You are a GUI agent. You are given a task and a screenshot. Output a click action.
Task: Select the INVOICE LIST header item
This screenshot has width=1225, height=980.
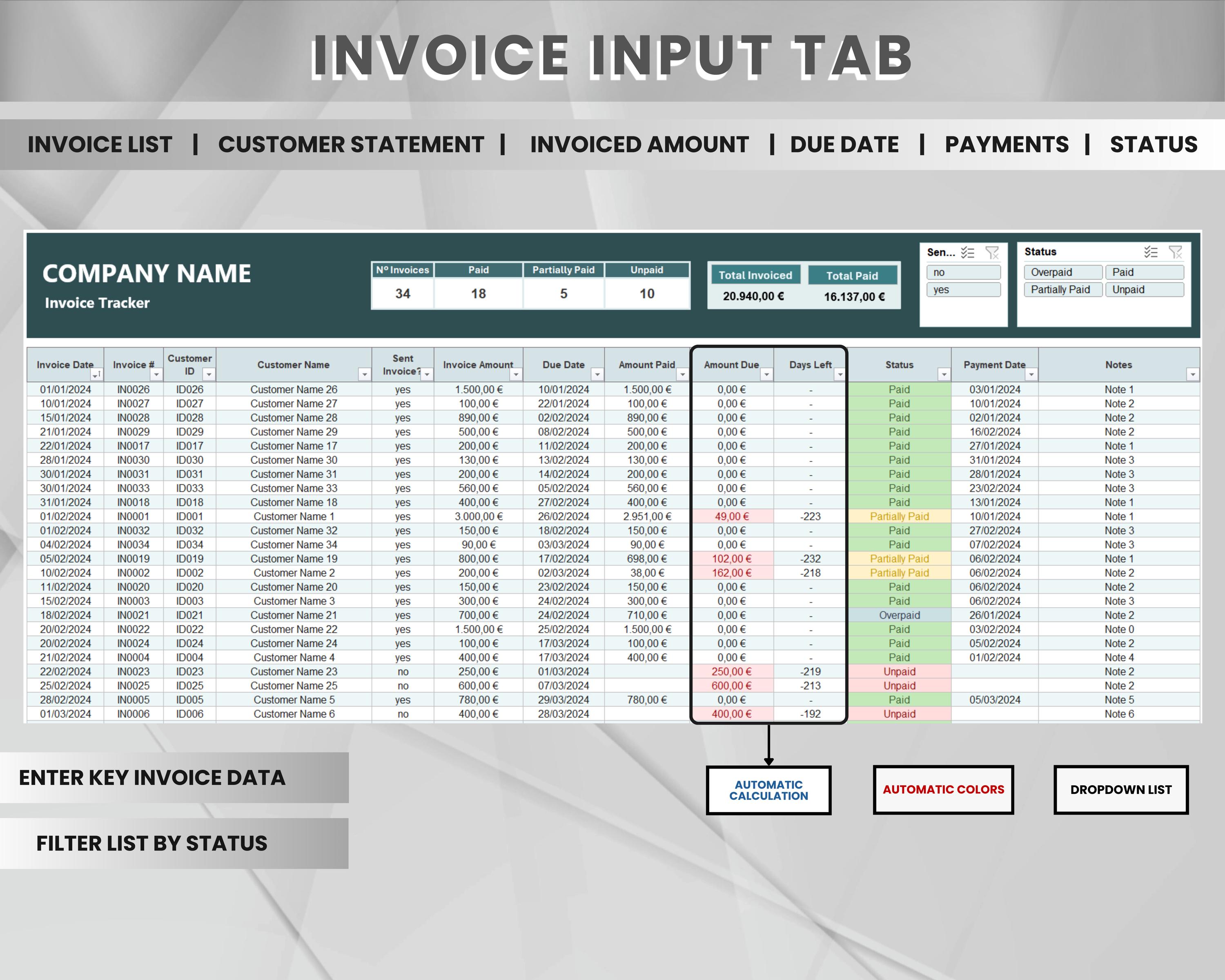point(99,144)
